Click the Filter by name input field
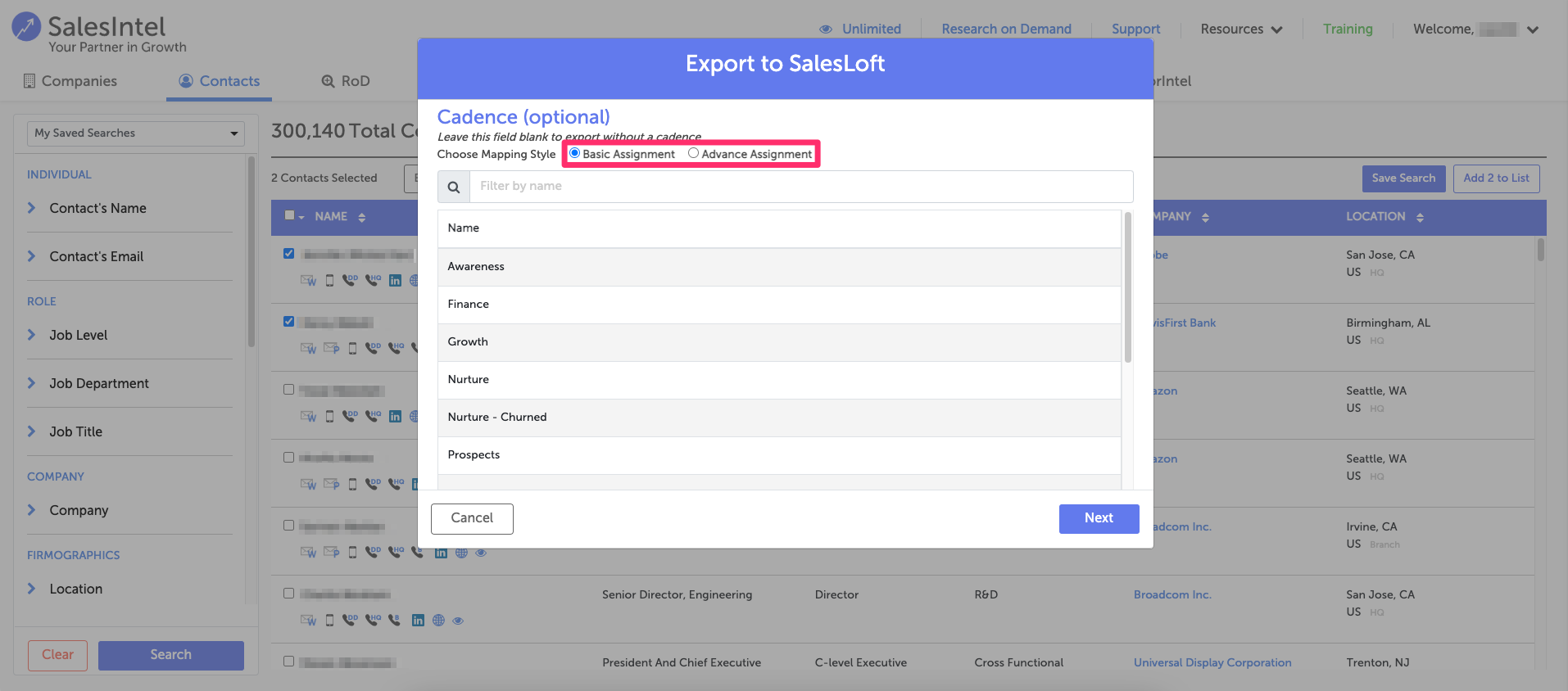 (x=801, y=187)
